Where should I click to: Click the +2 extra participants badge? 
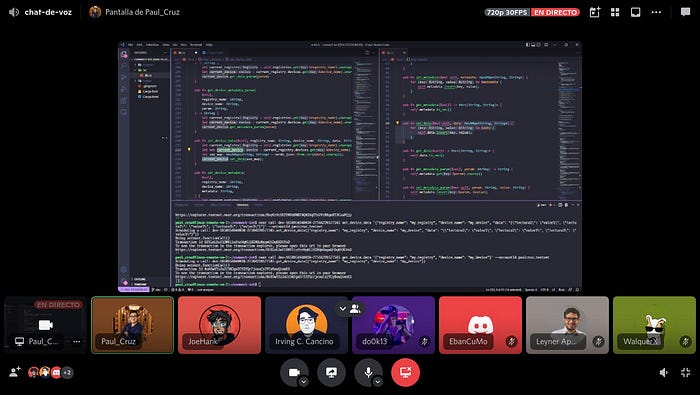click(x=67, y=372)
